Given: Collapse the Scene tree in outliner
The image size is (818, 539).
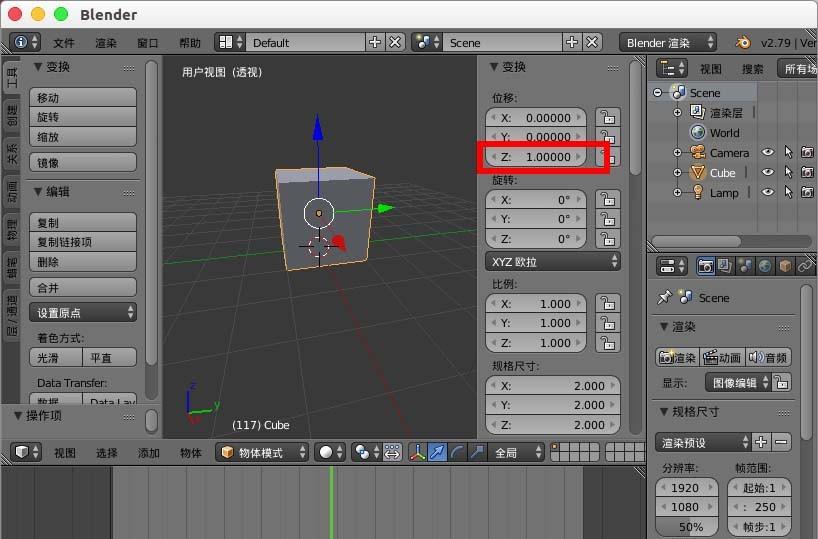Looking at the screenshot, I should [x=658, y=92].
